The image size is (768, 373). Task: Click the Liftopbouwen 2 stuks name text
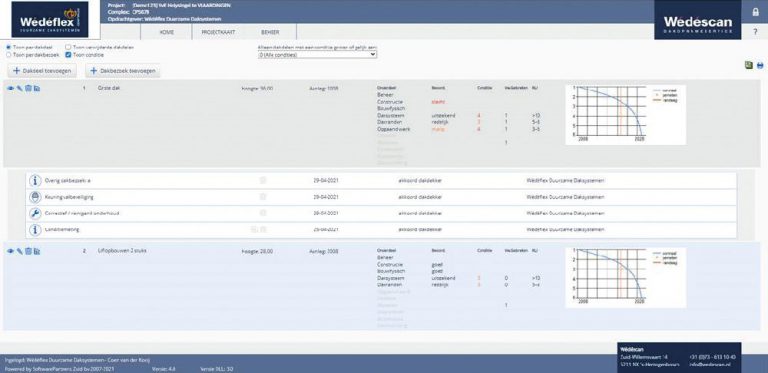point(122,251)
